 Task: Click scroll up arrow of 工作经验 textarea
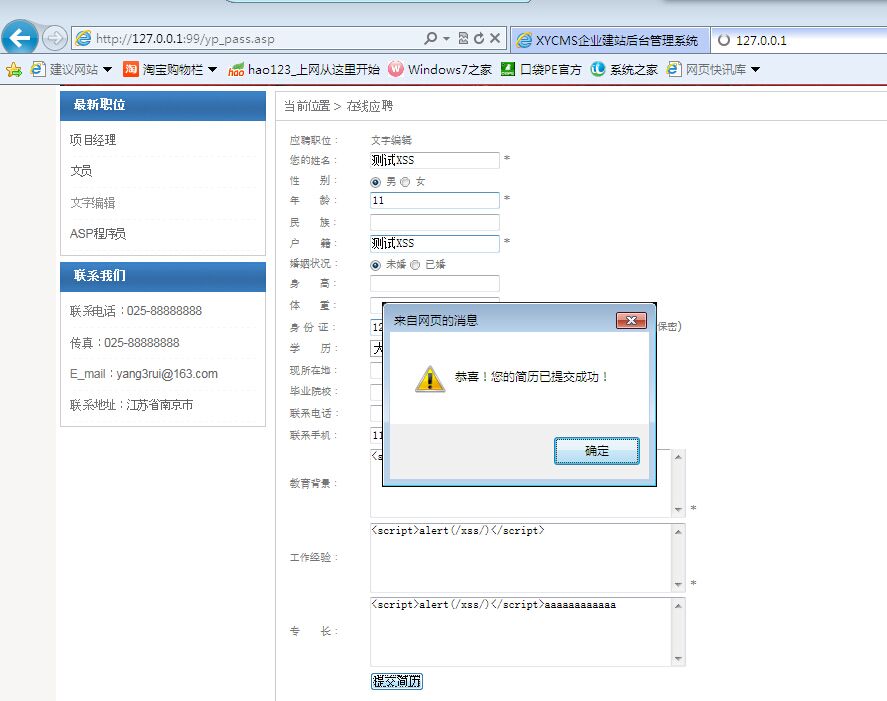click(x=678, y=532)
